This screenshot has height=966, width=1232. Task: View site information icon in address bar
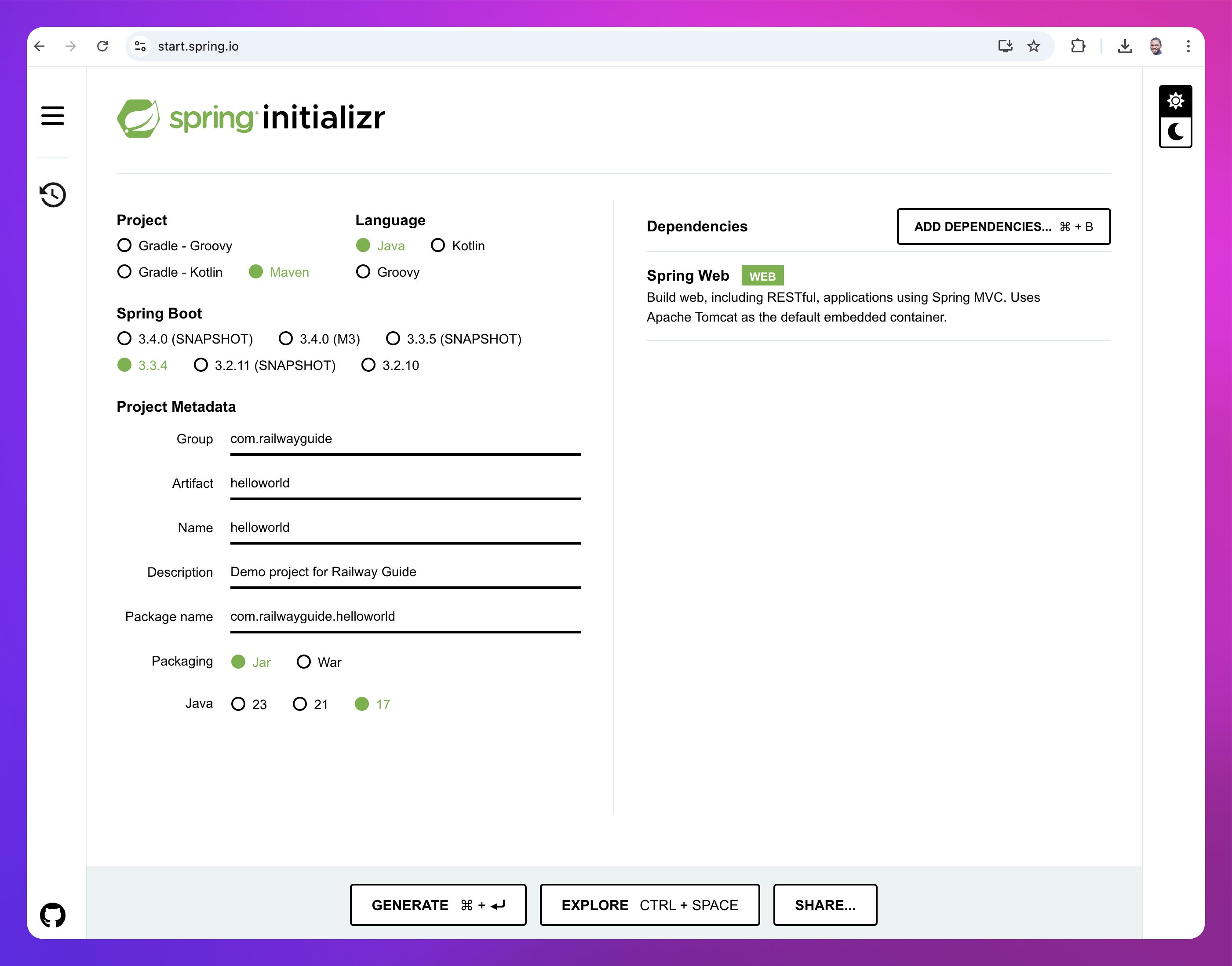140,46
